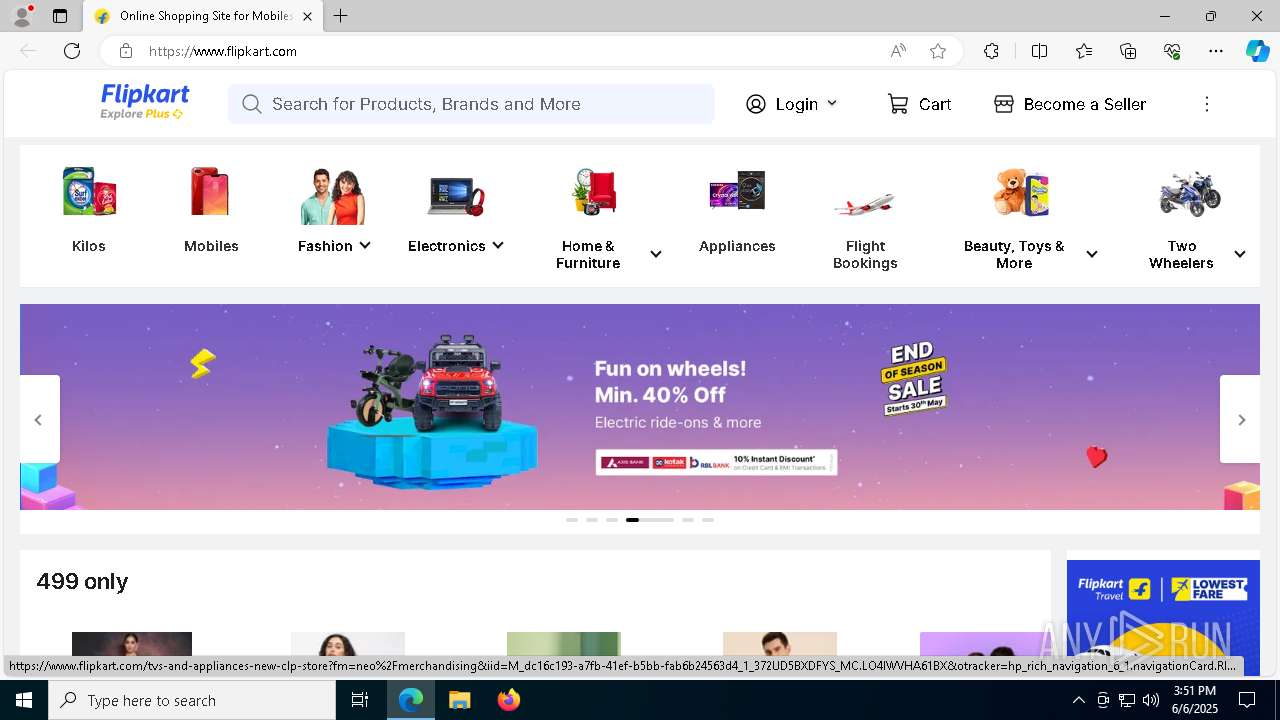Image resolution: width=1280 pixels, height=720 pixels.
Task: Open the Fun on wheels banner
Action: coord(640,407)
